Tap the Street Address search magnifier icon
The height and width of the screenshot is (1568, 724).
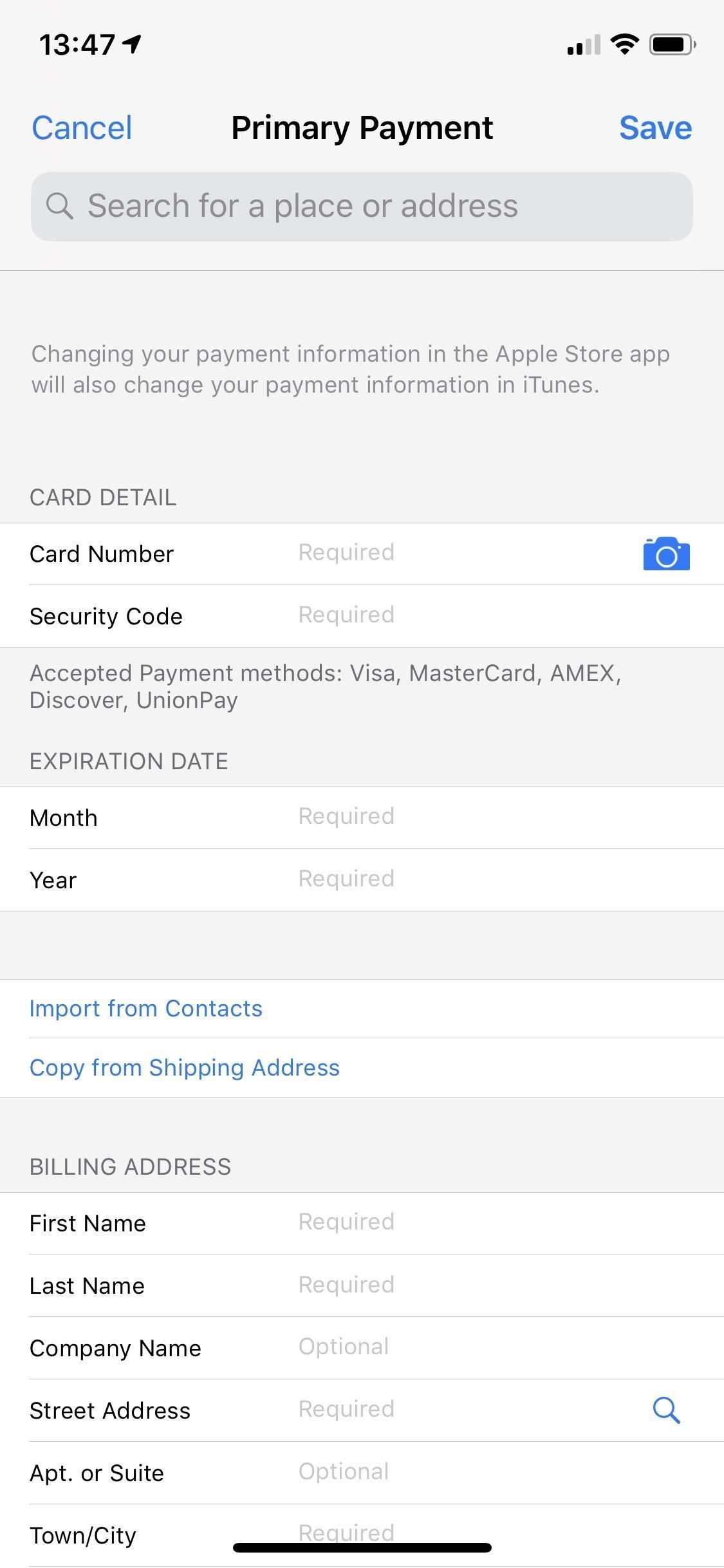(x=666, y=1410)
